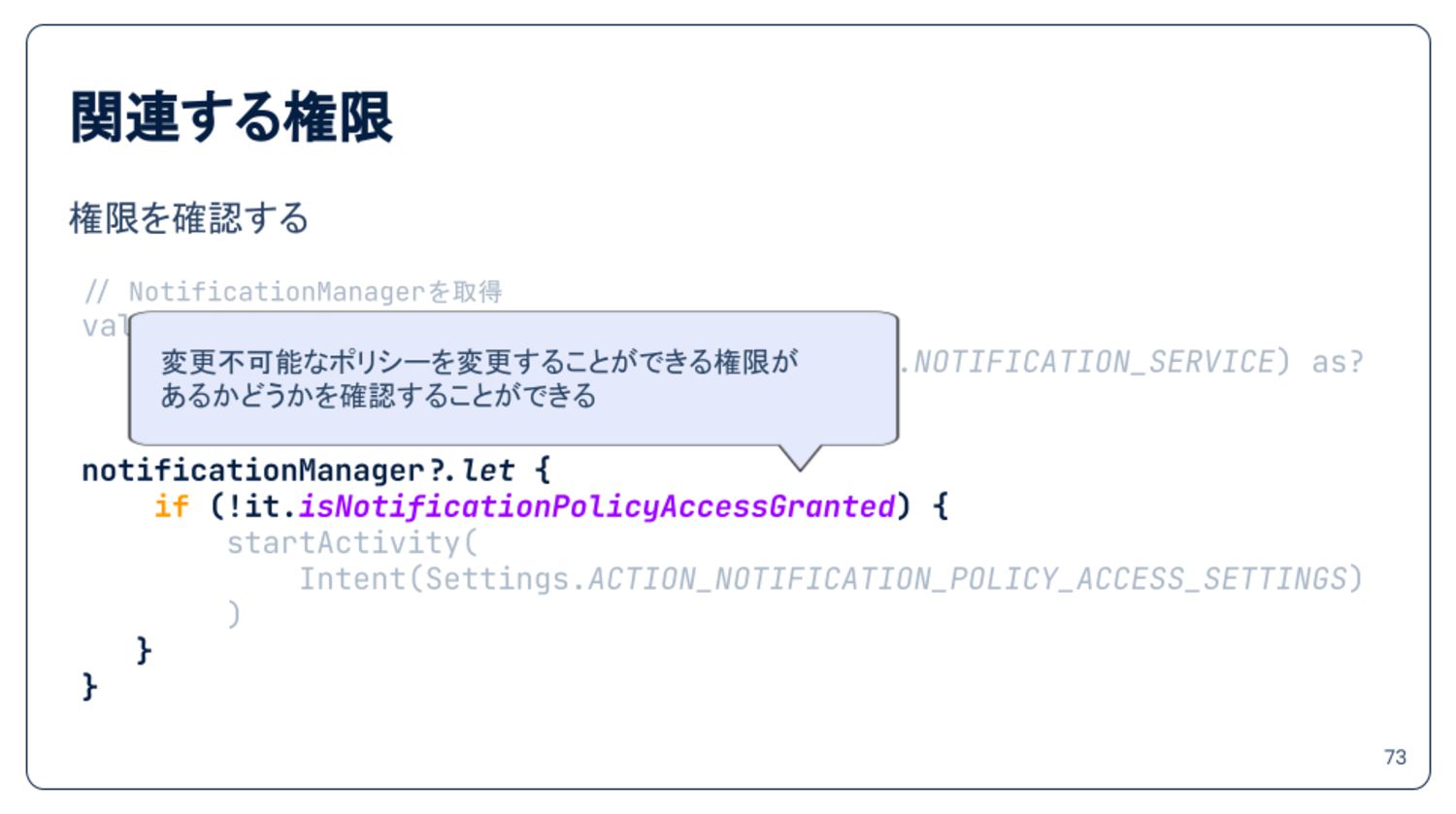Click the second line of tooltip text
The height and width of the screenshot is (814, 1456).
378,395
